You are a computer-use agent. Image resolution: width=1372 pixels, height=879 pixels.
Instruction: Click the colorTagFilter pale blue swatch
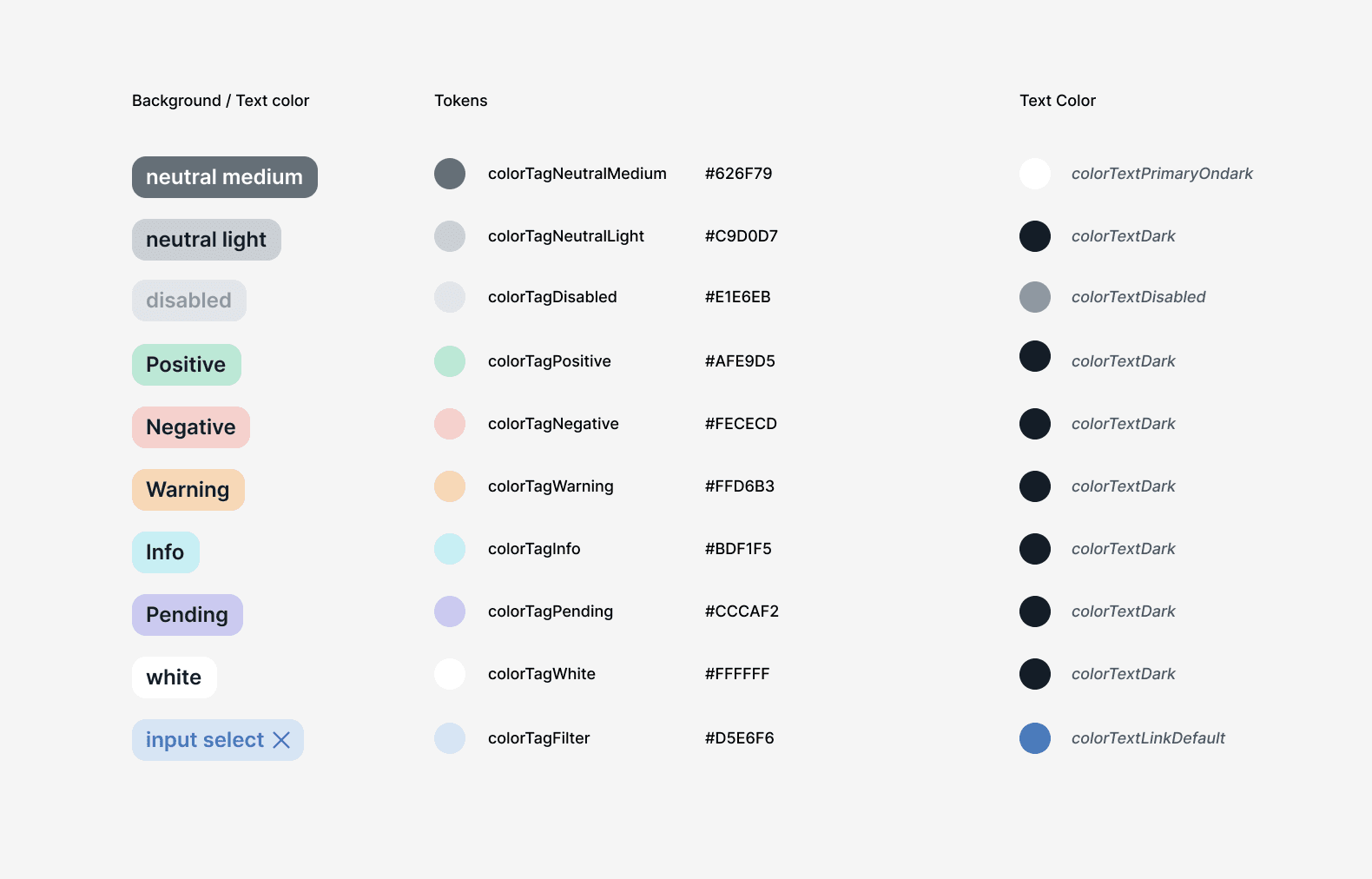coord(450,738)
